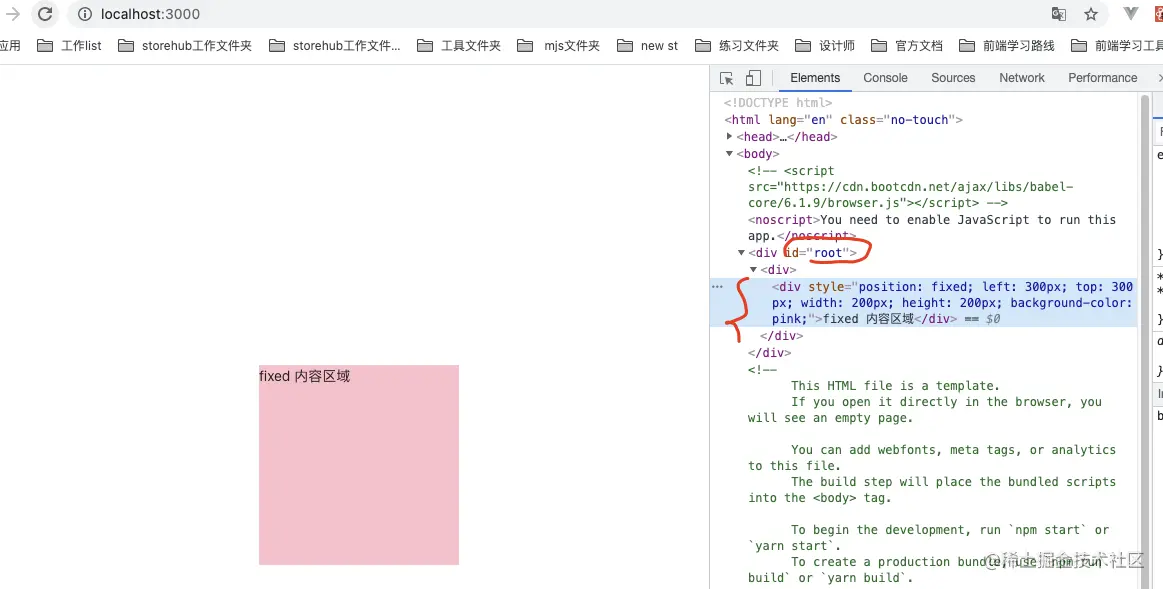This screenshot has height=589, width=1163.
Task: Switch to the Performance tab
Action: tap(1102, 78)
